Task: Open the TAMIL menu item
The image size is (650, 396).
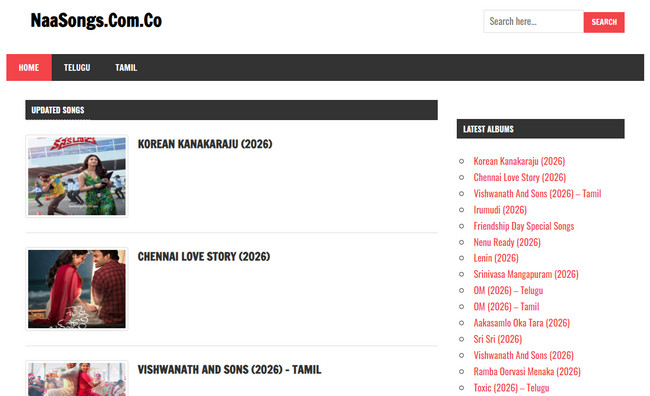Action: pos(126,68)
